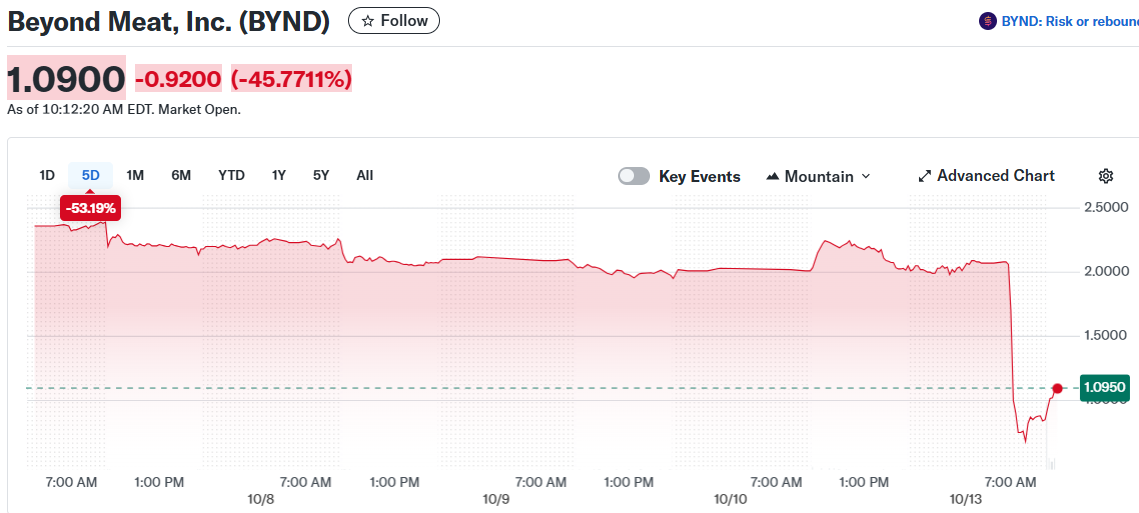The width and height of the screenshot is (1139, 513).
Task: Open the BYND: Risk or rebound link
Action: tap(1068, 21)
